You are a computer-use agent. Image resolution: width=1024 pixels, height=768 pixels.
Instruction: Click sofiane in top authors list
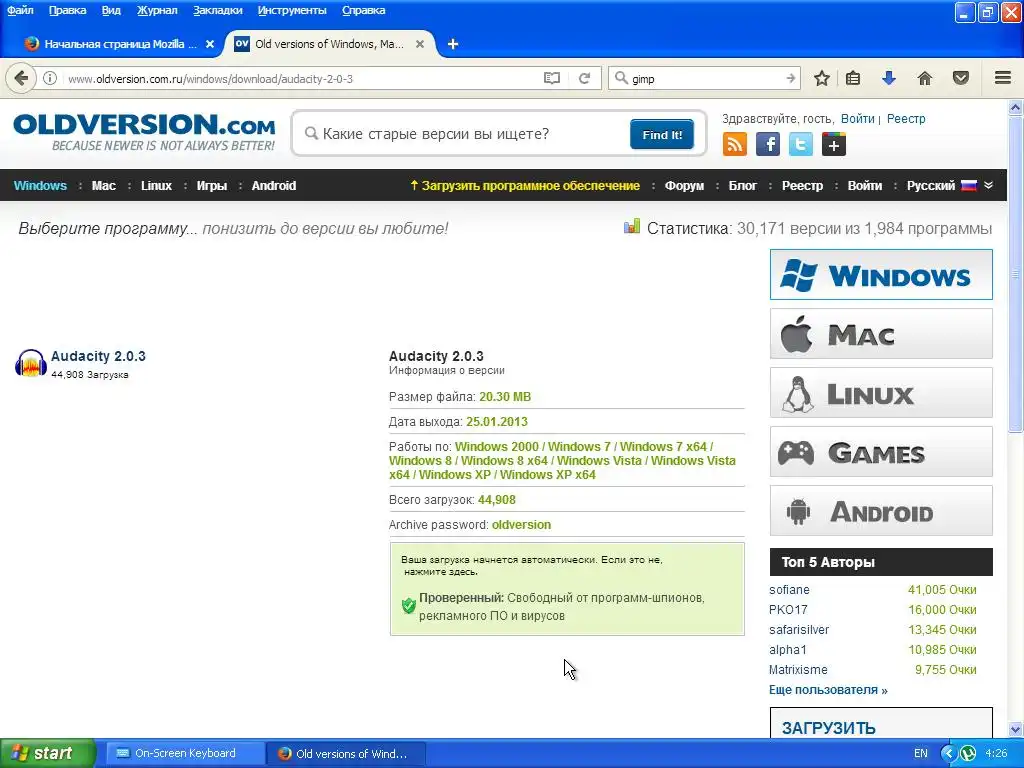(x=789, y=590)
